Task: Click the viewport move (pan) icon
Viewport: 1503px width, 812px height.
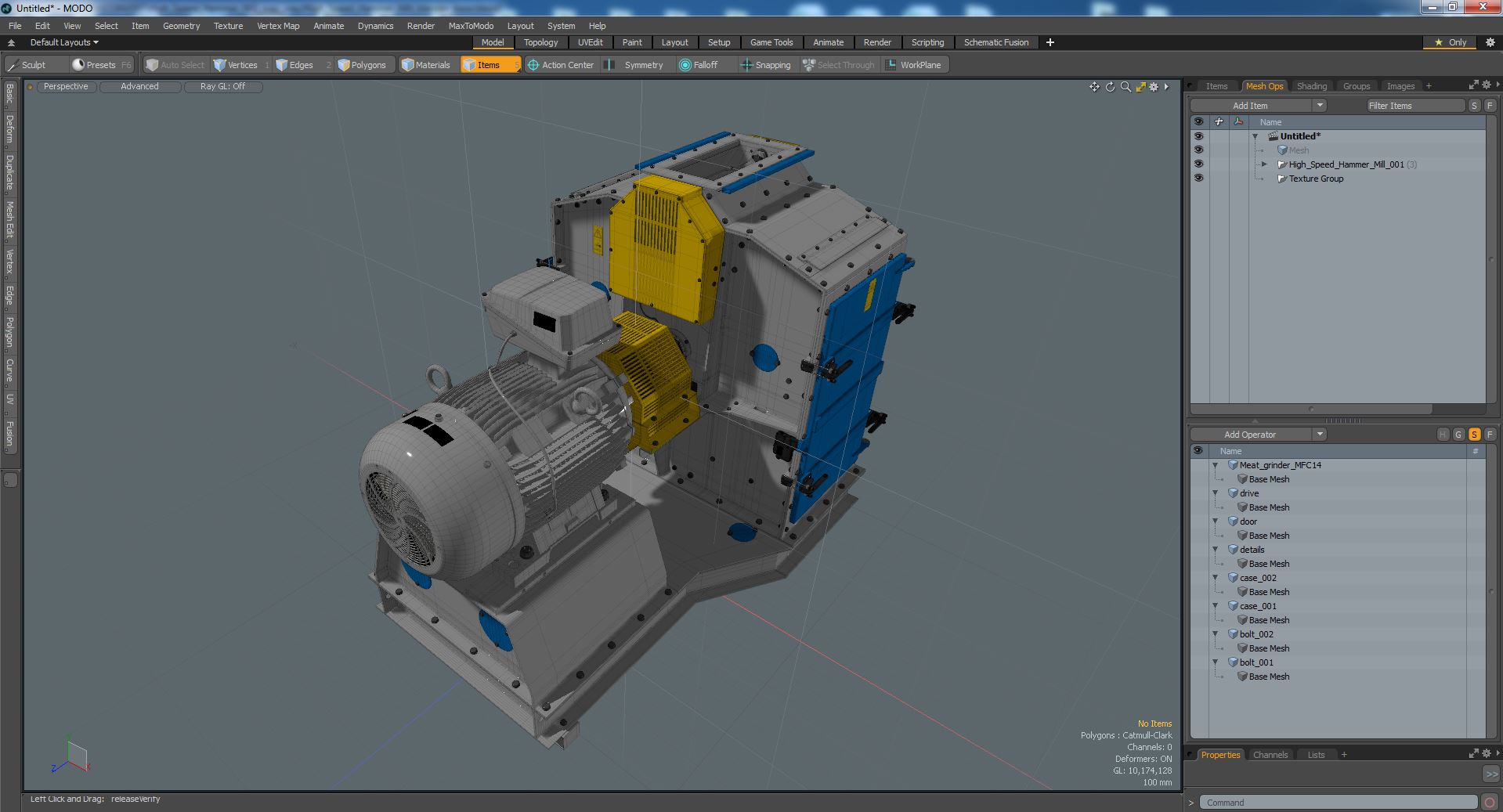Action: pyautogui.click(x=1094, y=87)
